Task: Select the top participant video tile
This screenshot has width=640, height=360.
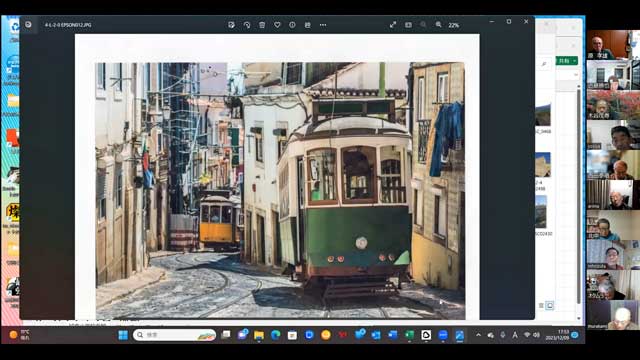Action: [x=613, y=44]
